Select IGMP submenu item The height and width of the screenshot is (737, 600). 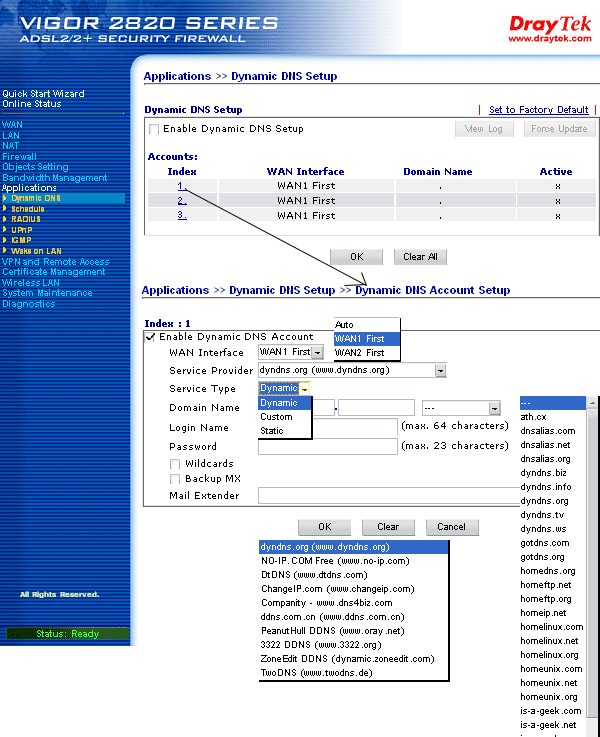click(x=21, y=240)
